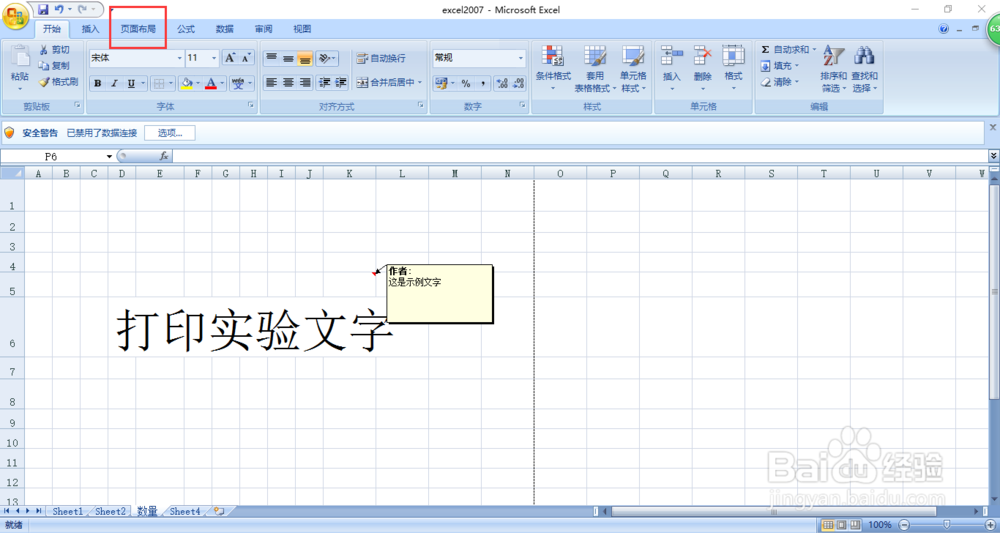This screenshot has width=1000, height=533.
Task: Open the Review (审阅) tab
Action: (x=263, y=29)
